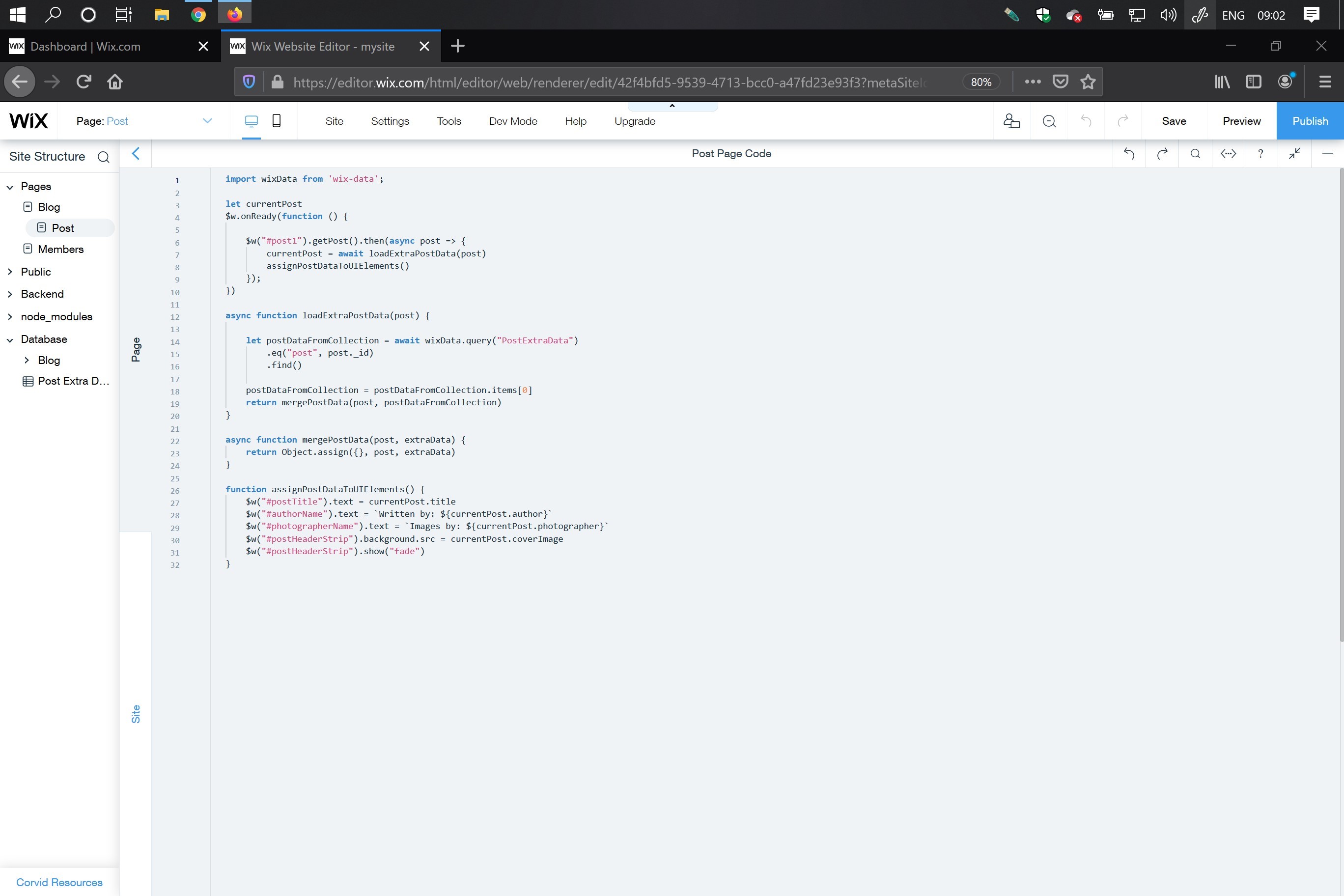Expand the Backend folder

[x=10, y=294]
